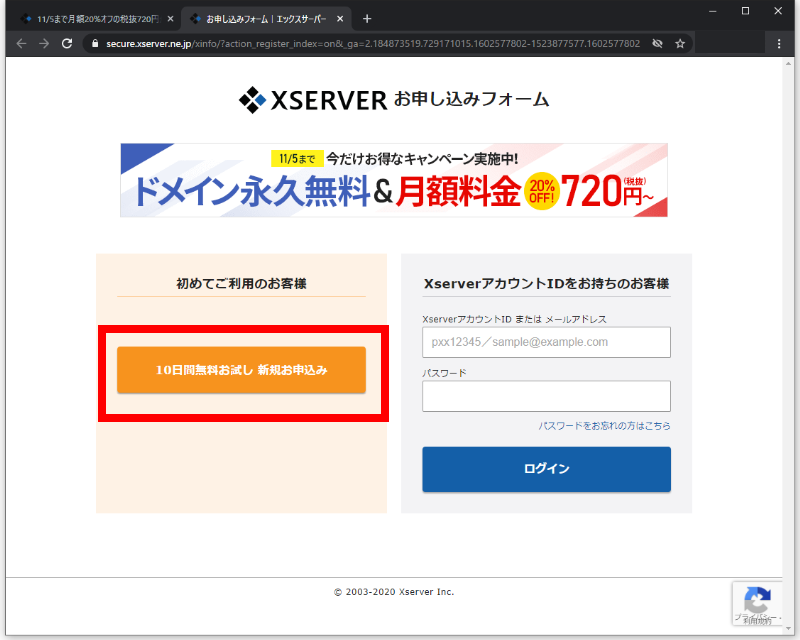Open a new tab with the plus button
The image size is (800, 640).
tap(367, 19)
